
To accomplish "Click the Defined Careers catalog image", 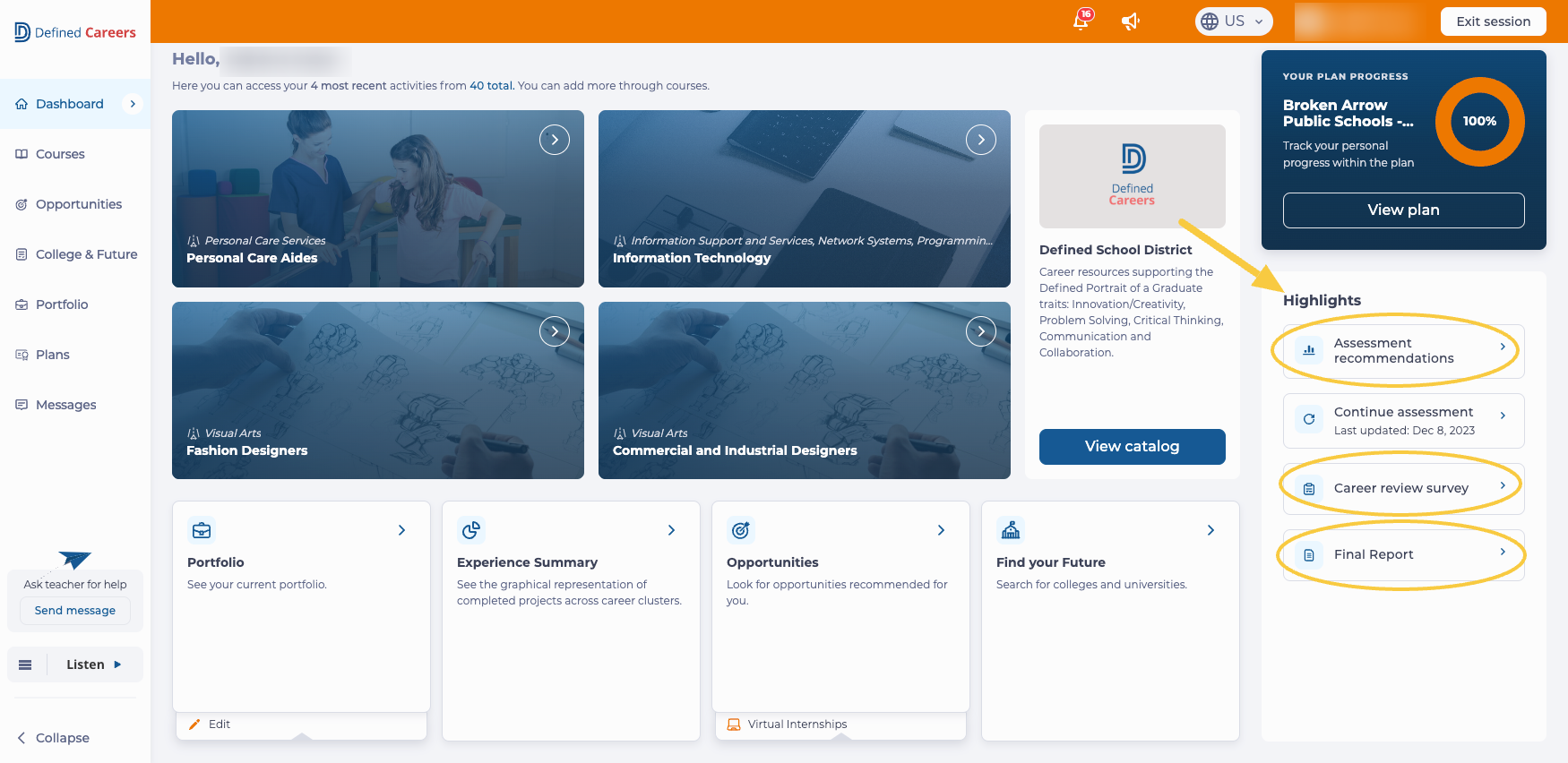I will (x=1133, y=176).
